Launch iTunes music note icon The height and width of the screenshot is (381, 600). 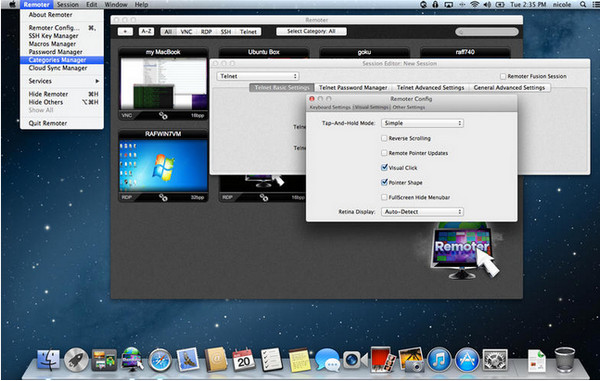439,360
